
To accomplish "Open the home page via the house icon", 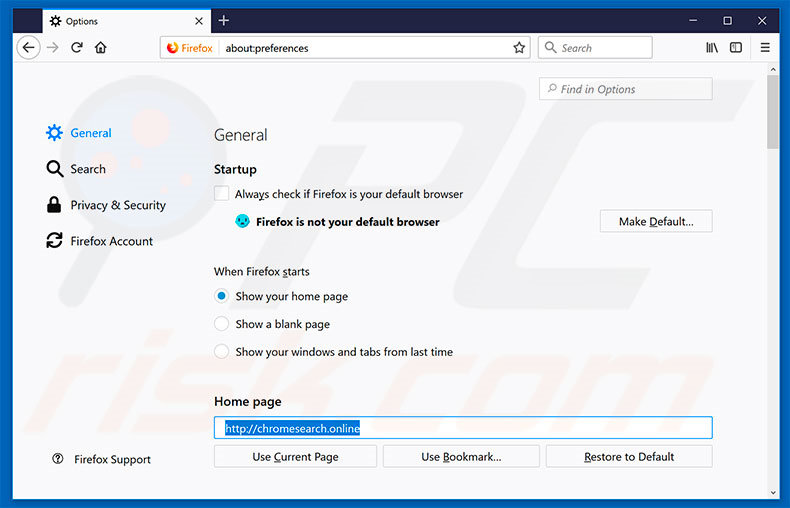I will (101, 48).
